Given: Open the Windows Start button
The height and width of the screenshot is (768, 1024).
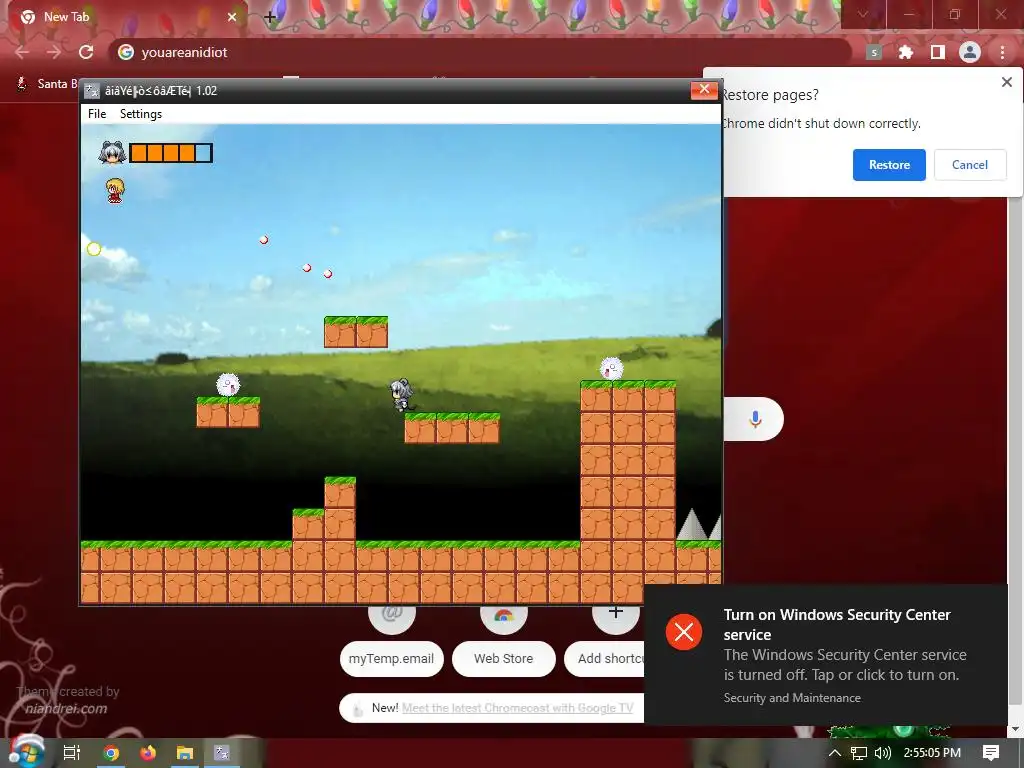Looking at the screenshot, I should pyautogui.click(x=26, y=753).
